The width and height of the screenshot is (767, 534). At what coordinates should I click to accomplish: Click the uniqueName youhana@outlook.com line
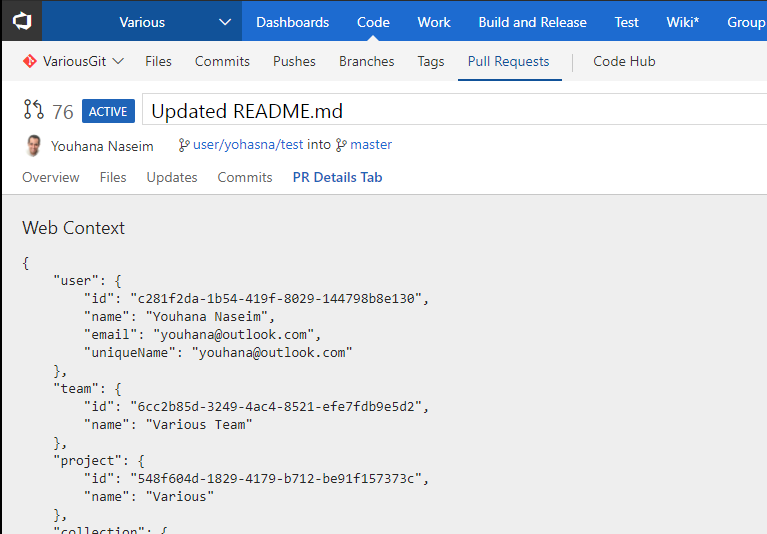point(218,353)
